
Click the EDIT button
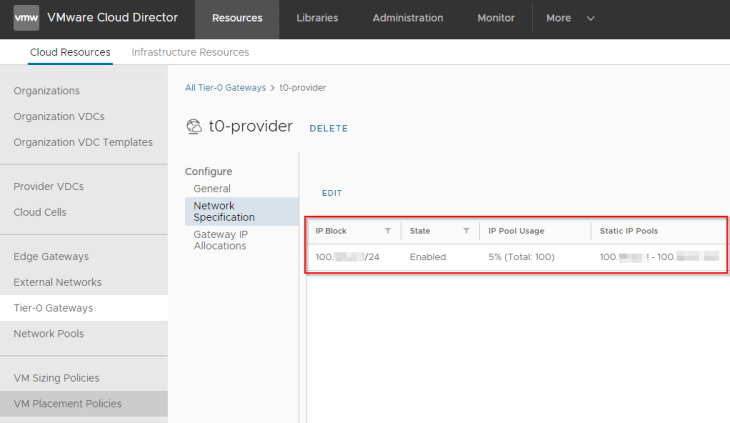tap(332, 193)
